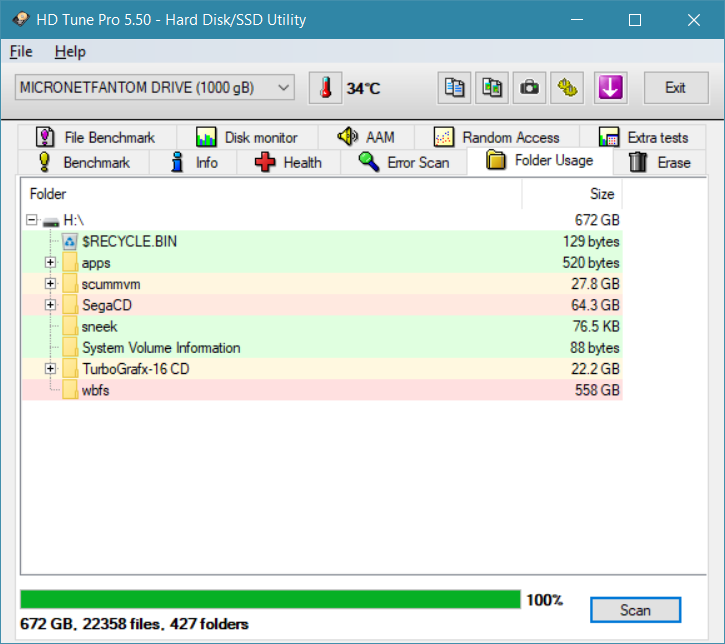The width and height of the screenshot is (725, 644).
Task: Click the H:\ drive icon
Action: [x=50, y=222]
